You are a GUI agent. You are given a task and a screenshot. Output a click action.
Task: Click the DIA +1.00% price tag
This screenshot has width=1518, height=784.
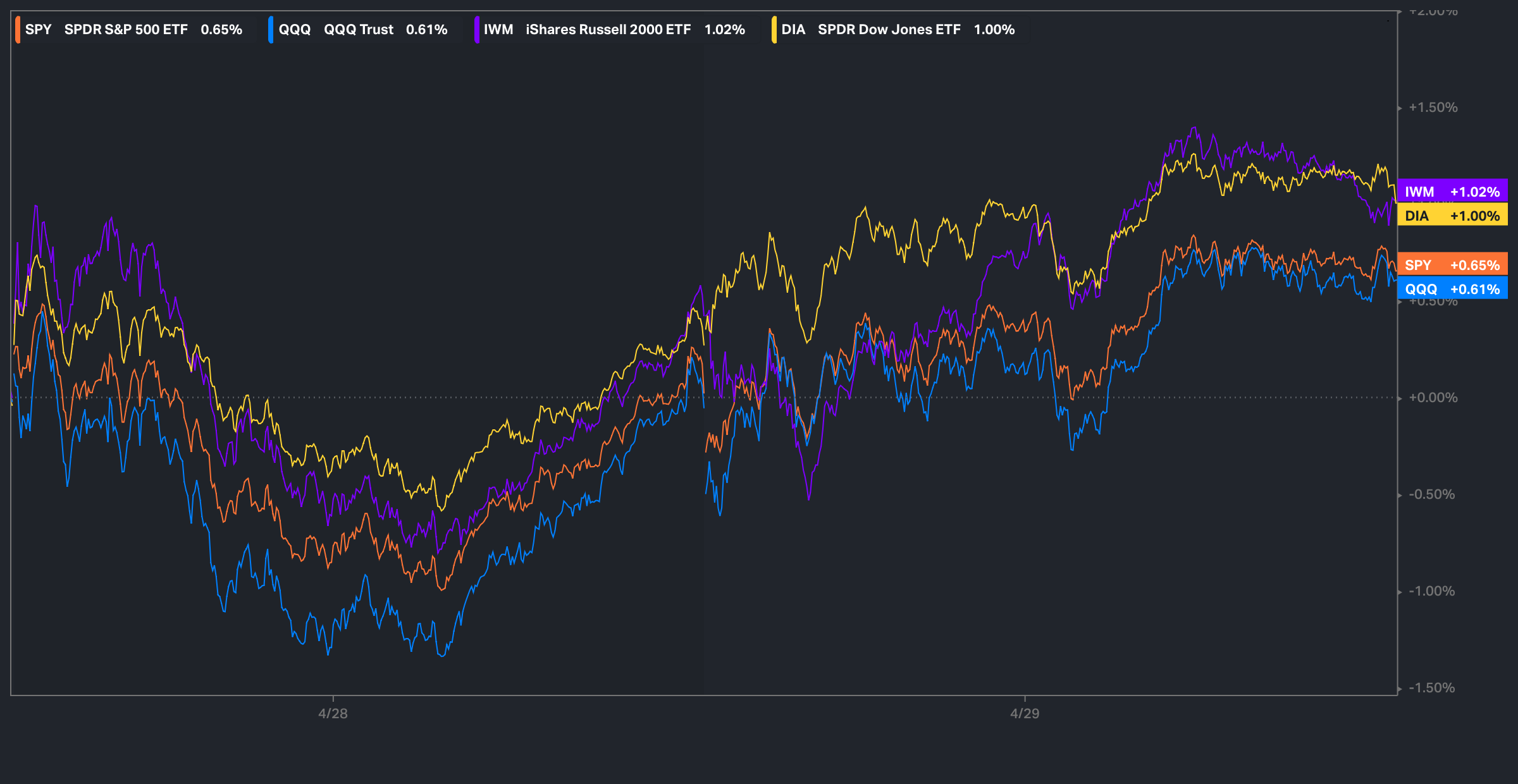pos(1452,216)
